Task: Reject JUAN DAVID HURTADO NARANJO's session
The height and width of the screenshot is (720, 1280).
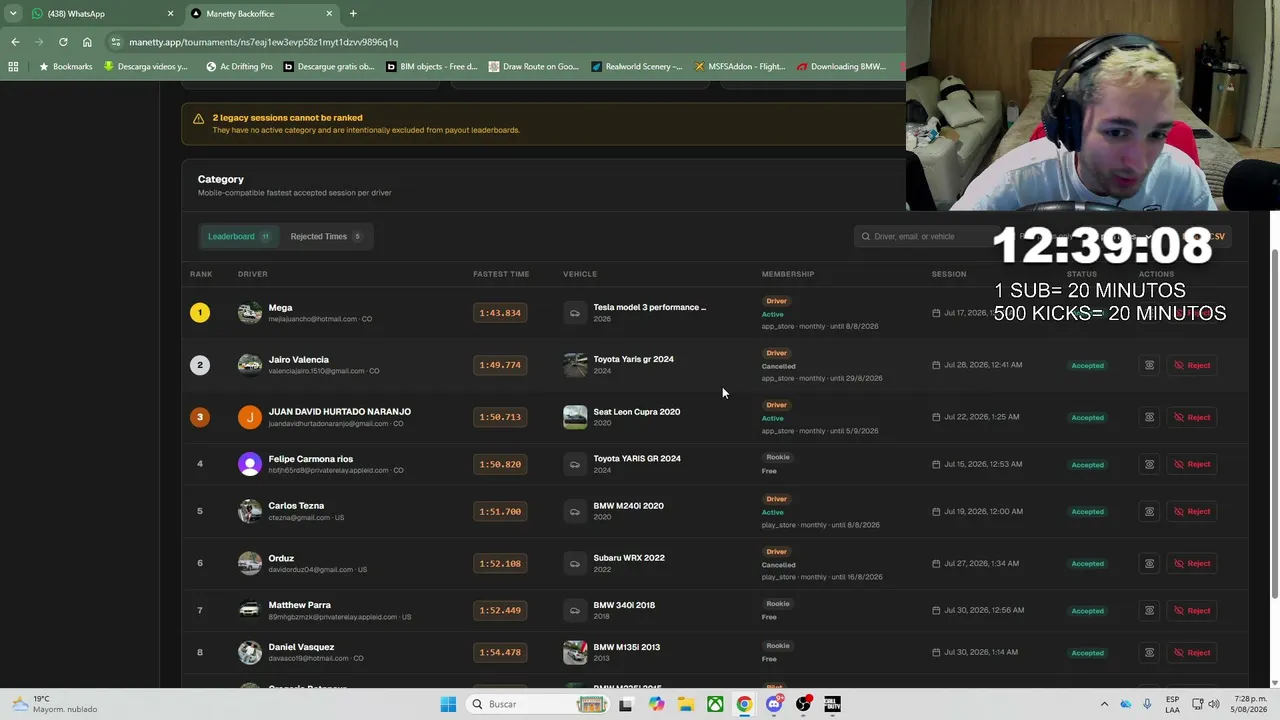Action: 1192,417
